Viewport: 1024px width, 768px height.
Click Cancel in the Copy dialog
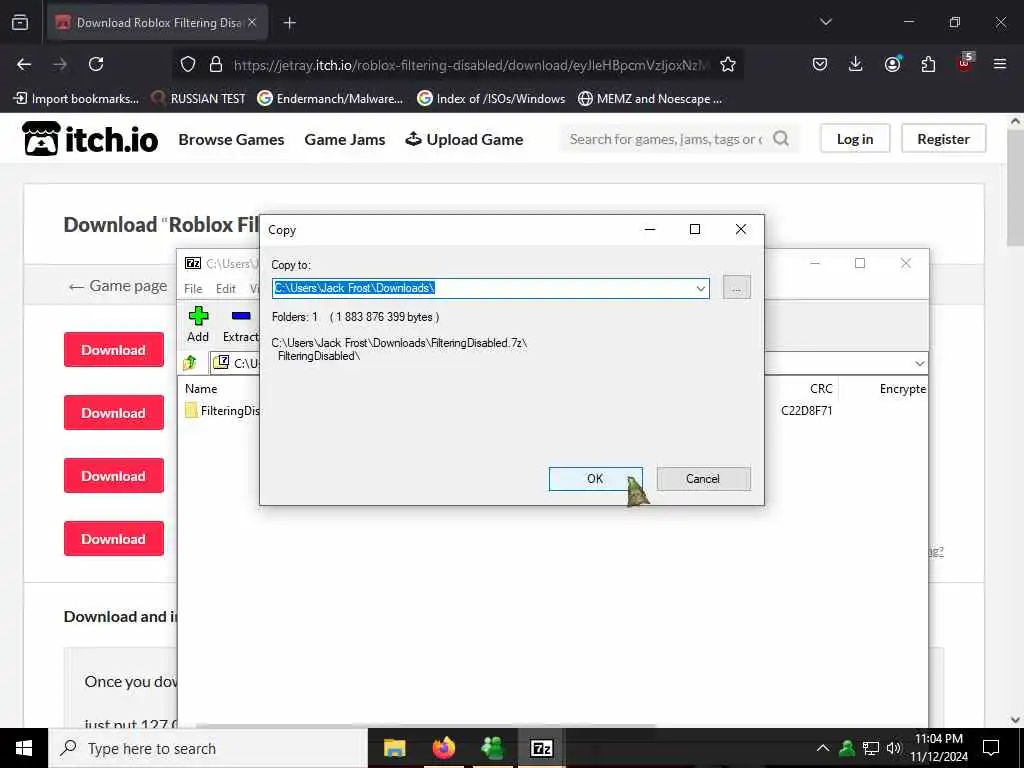click(703, 479)
